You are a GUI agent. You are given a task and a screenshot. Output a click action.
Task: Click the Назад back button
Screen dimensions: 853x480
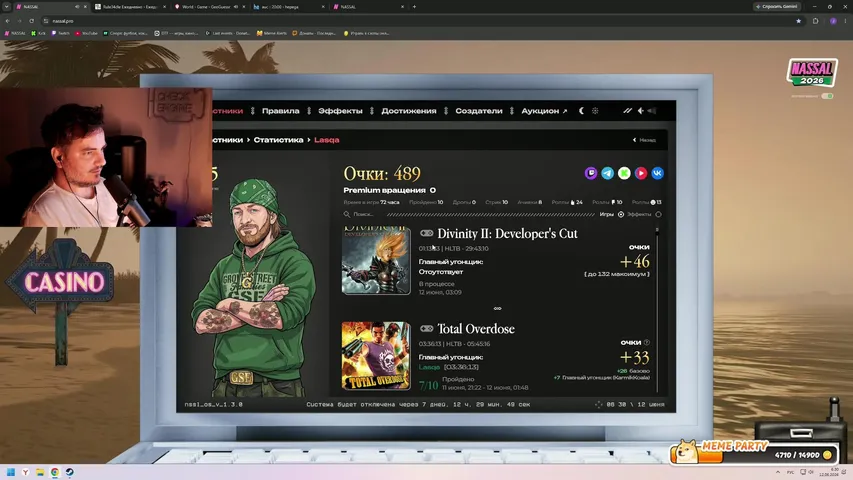[644, 140]
